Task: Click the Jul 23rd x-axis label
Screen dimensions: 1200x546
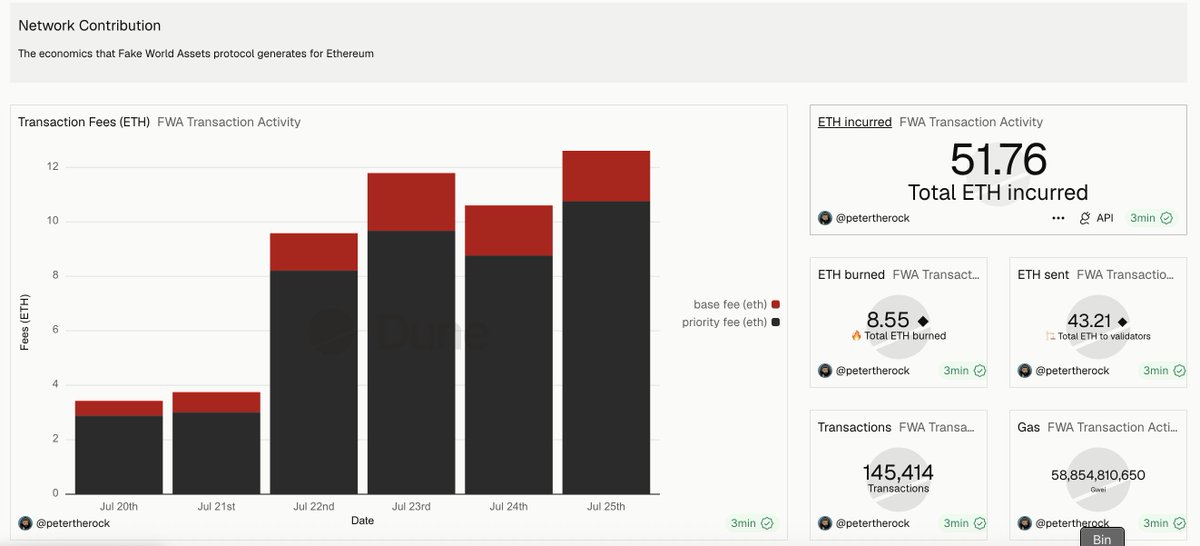Action: [411, 506]
